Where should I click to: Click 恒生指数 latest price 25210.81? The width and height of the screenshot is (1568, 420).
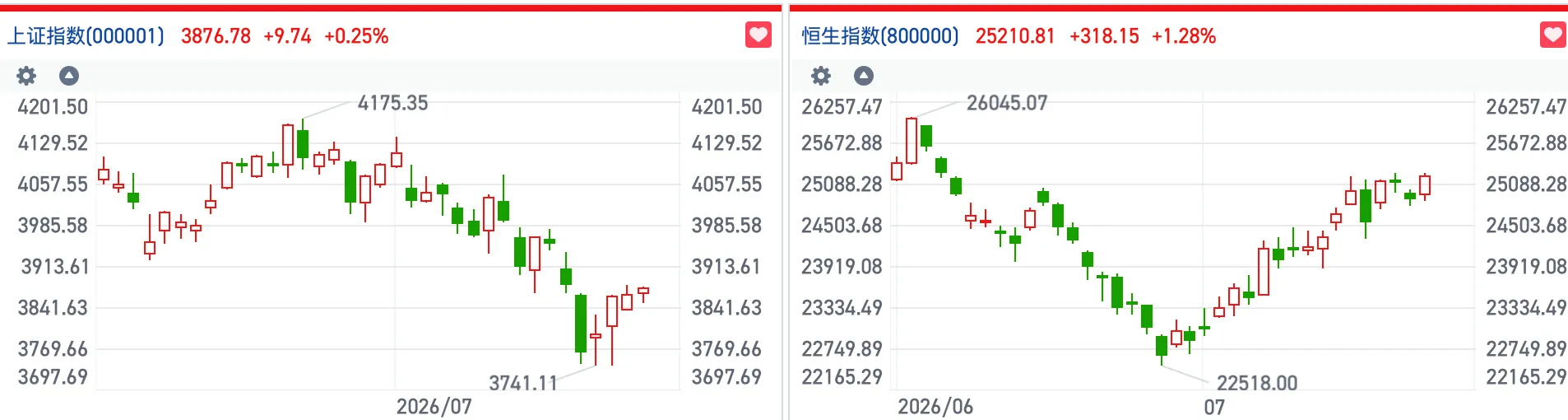1015,36
